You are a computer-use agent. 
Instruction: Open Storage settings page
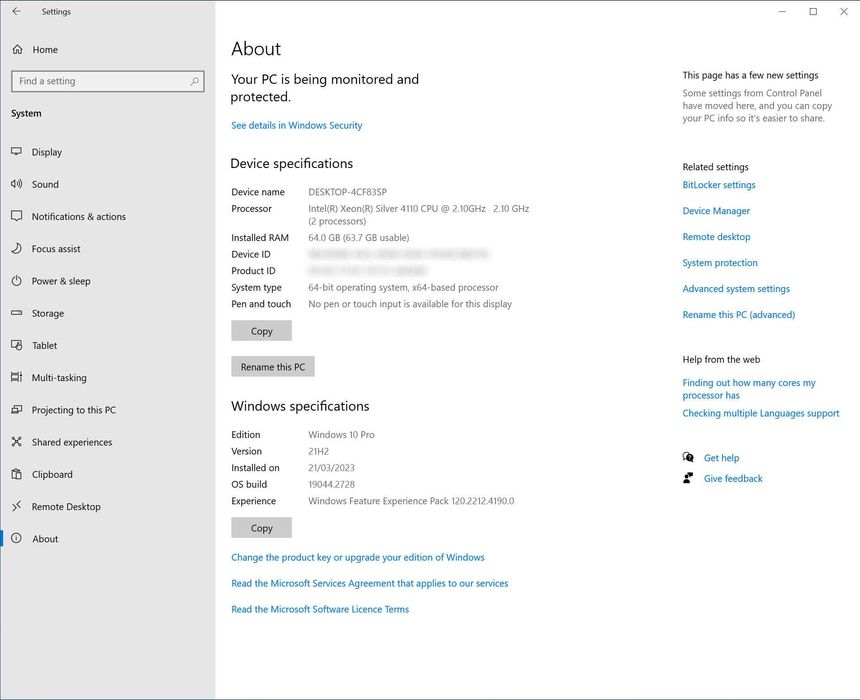pos(48,313)
